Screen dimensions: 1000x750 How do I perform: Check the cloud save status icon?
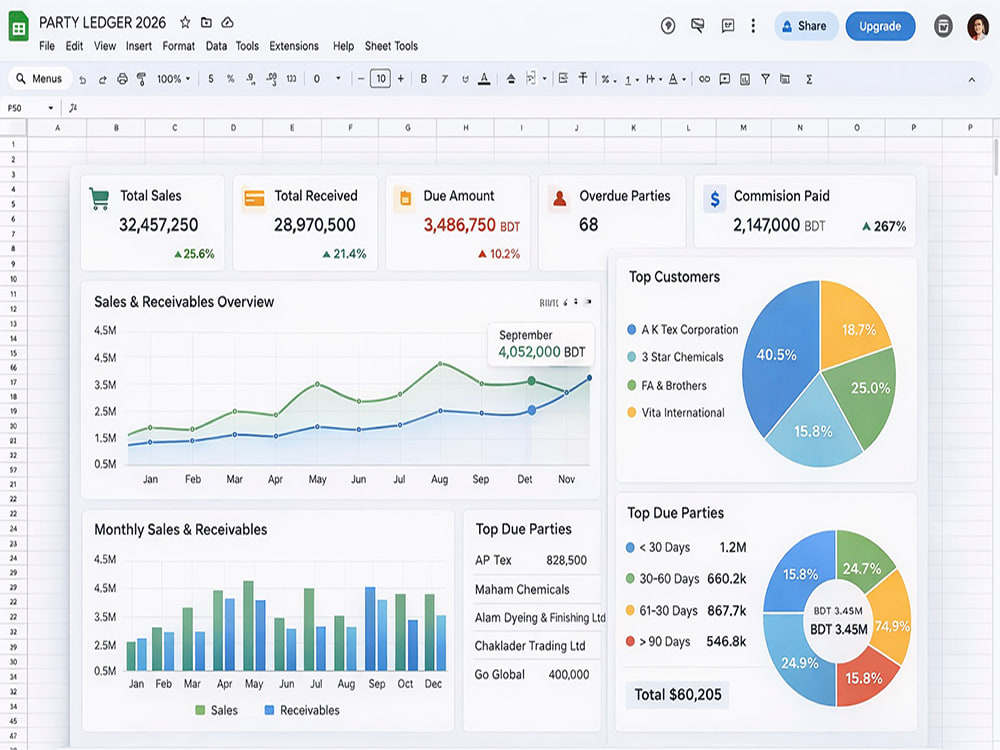[227, 22]
